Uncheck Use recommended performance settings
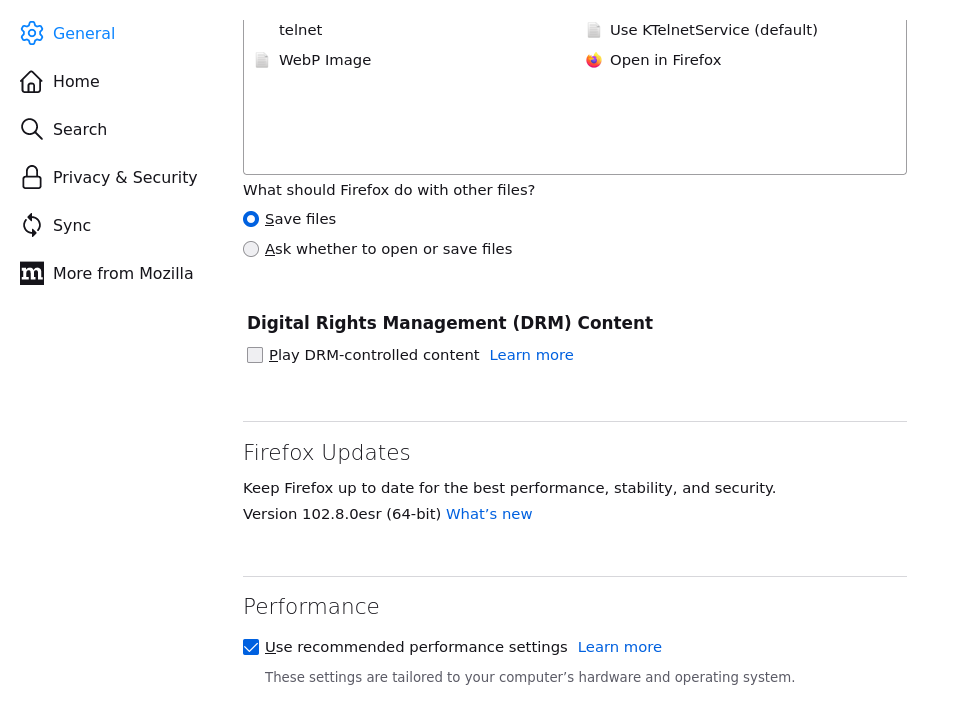Image resolution: width=977 pixels, height=727 pixels. 251,647
